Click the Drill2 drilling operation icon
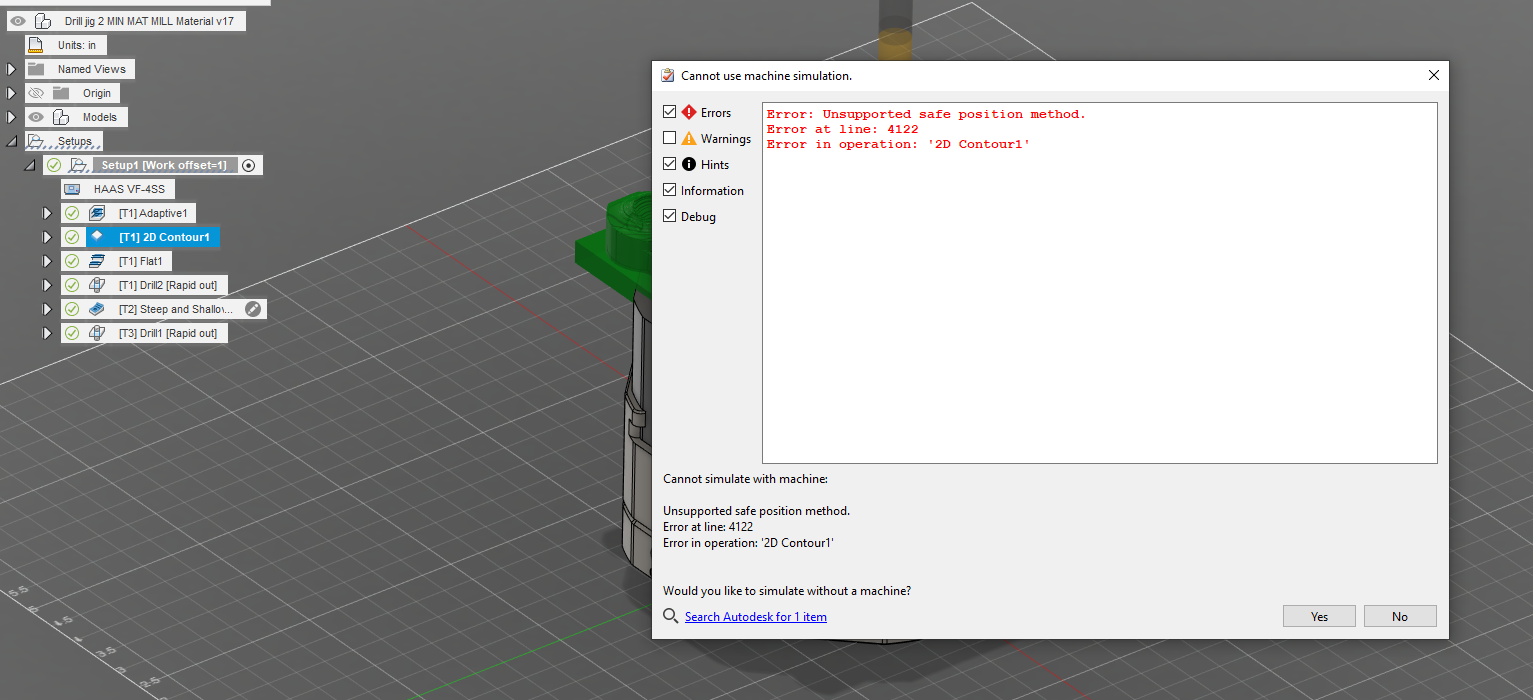Image resolution: width=1533 pixels, height=700 pixels. tap(96, 284)
